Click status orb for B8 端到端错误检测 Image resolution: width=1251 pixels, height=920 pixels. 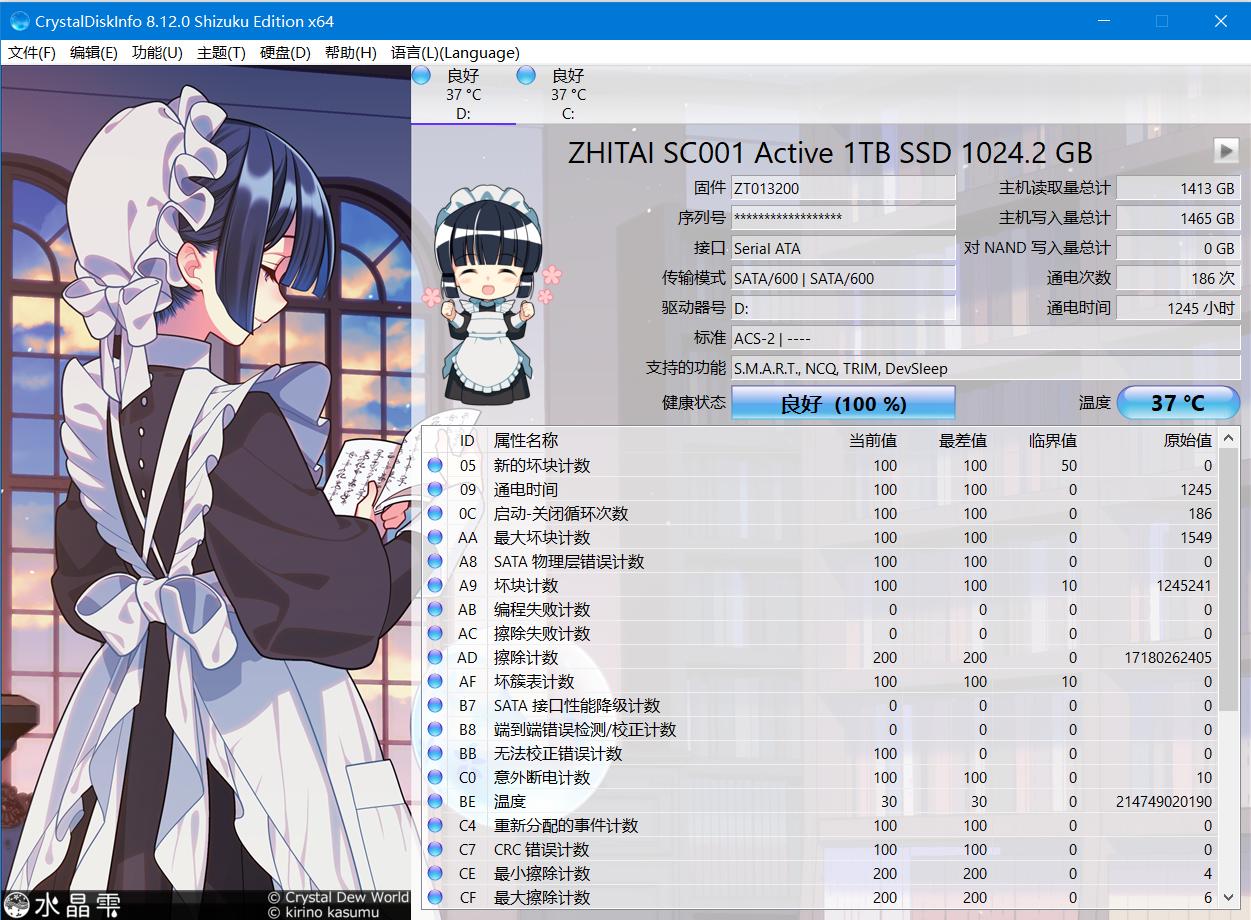pyautogui.click(x=435, y=729)
